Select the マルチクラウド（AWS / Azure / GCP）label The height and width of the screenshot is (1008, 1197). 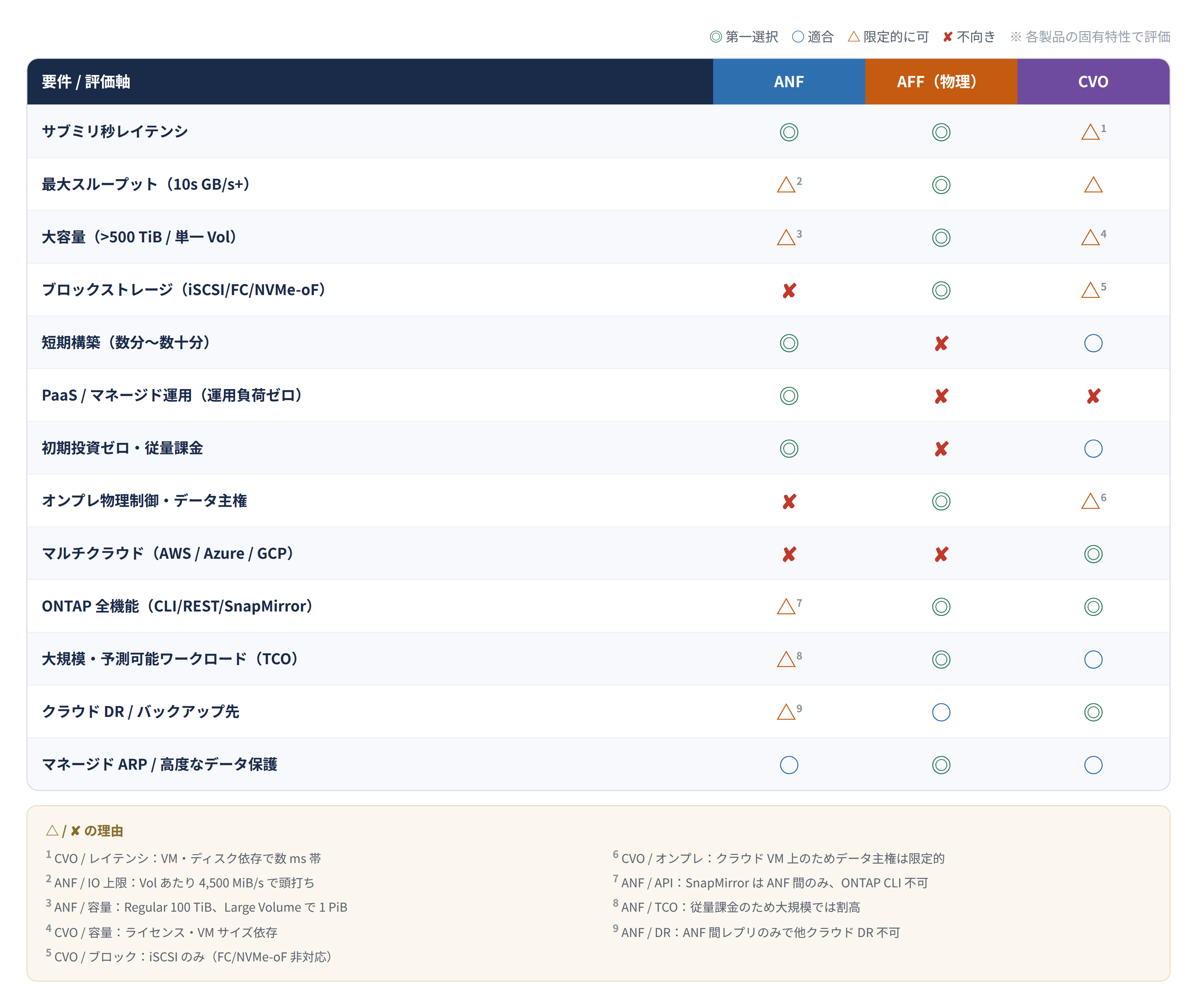click(167, 553)
